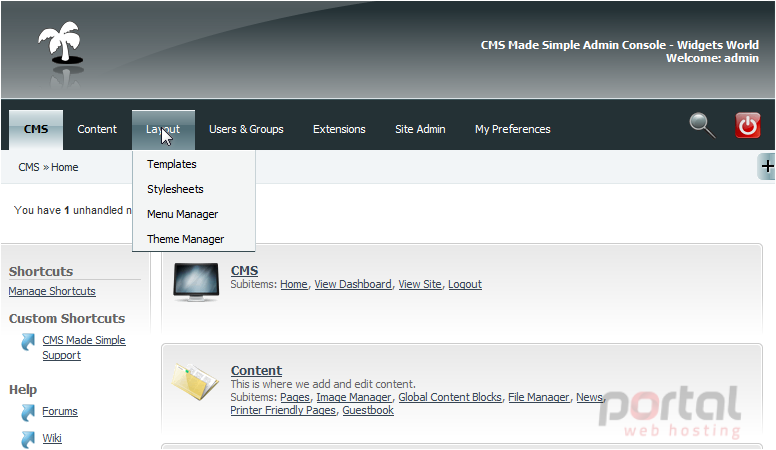This screenshot has width=776, height=450.
Task: Expand the plus panel toggle at right
Action: tap(767, 166)
